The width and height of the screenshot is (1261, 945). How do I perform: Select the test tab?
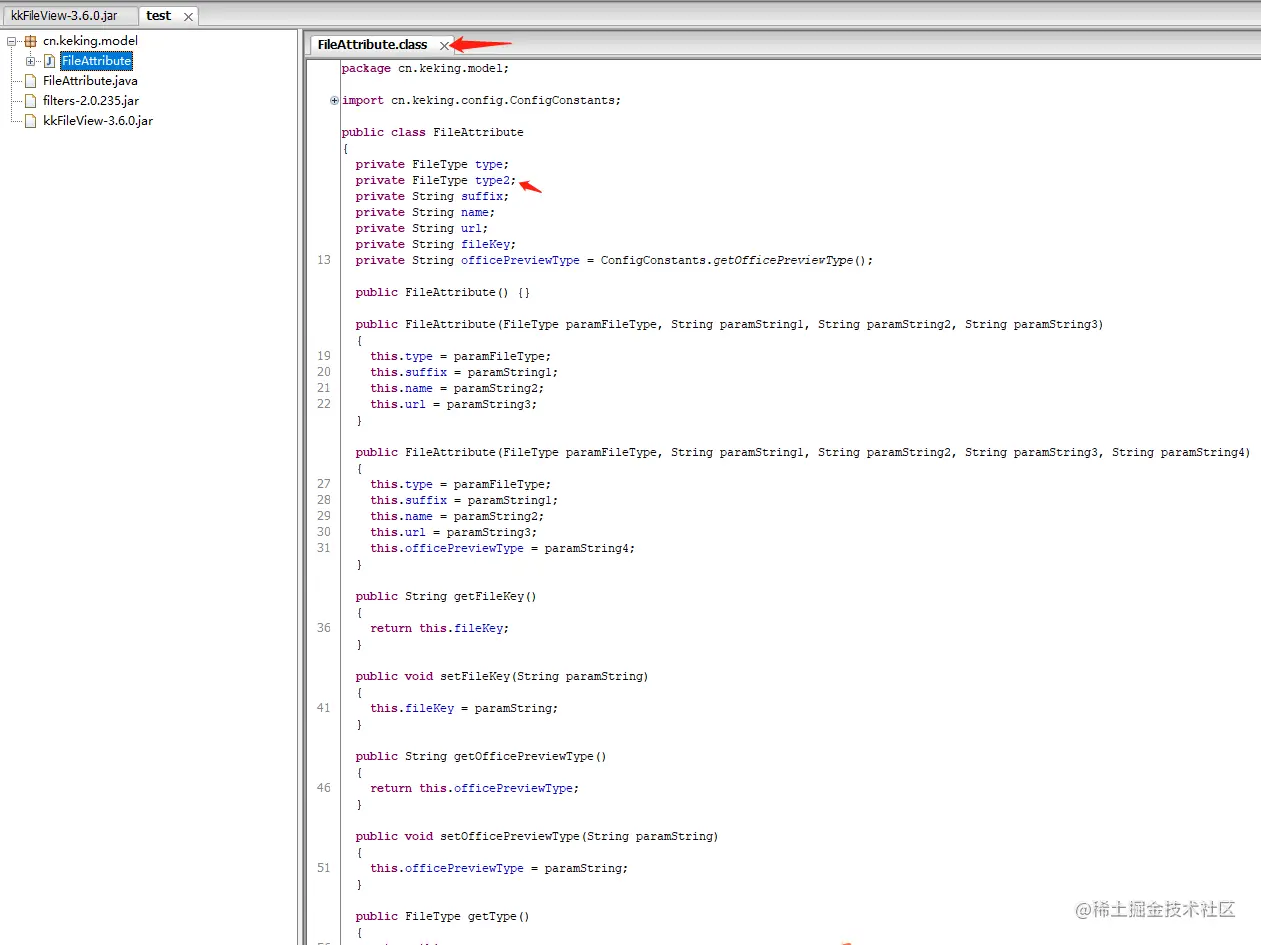click(159, 16)
